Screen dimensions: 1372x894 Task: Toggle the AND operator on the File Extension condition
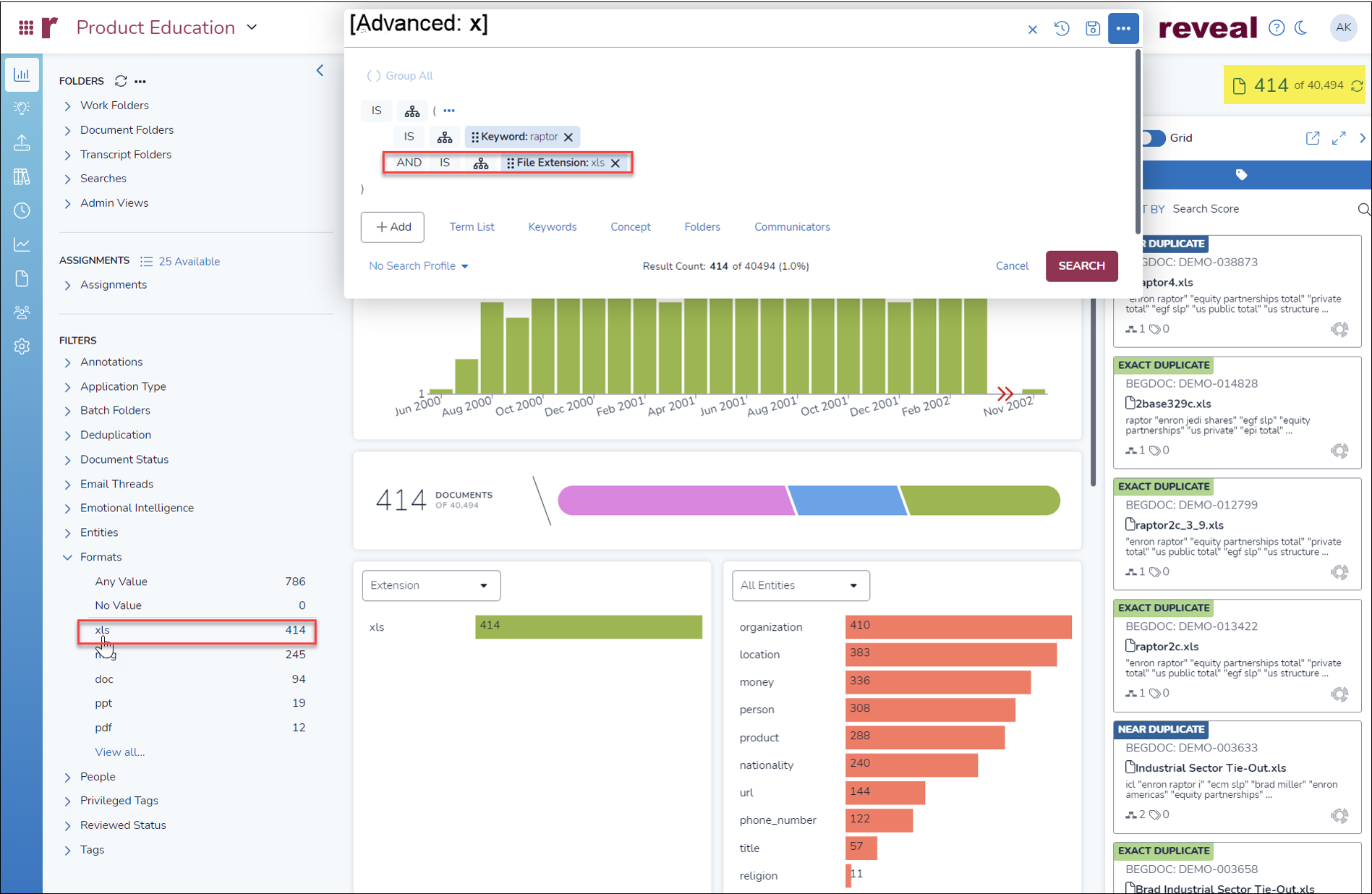(409, 162)
